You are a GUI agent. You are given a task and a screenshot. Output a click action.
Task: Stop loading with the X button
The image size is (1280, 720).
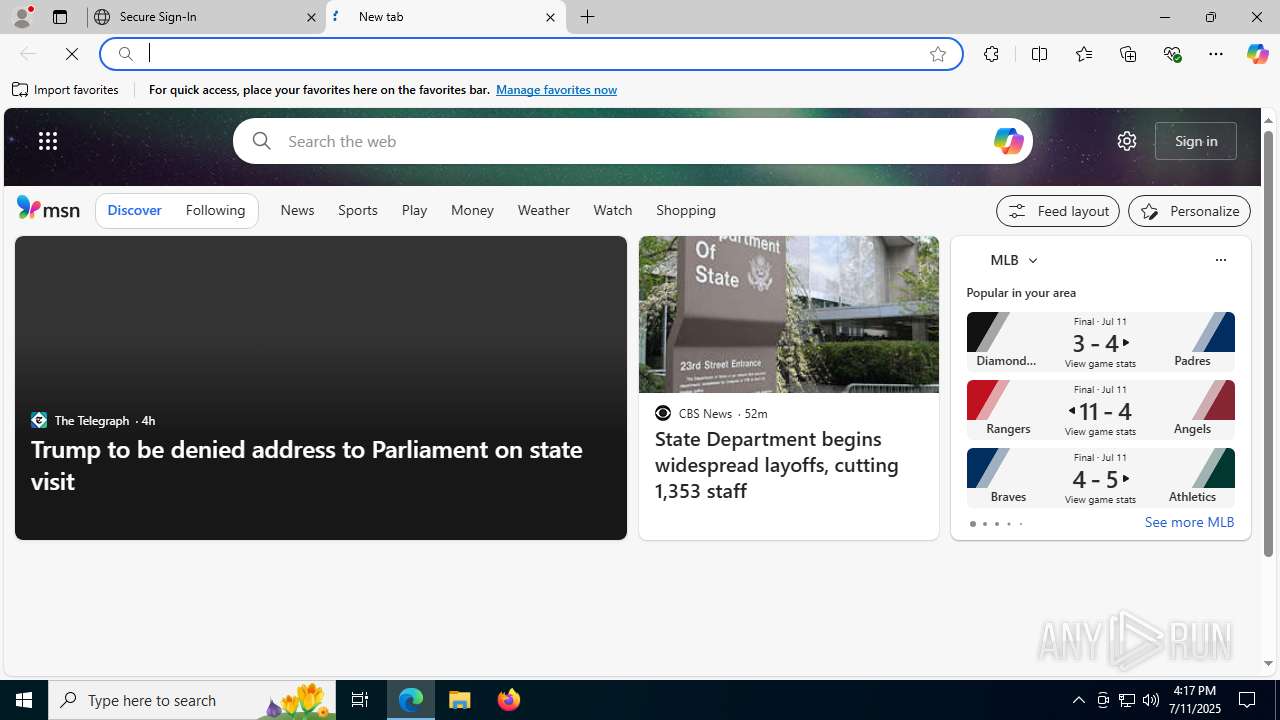[72, 54]
